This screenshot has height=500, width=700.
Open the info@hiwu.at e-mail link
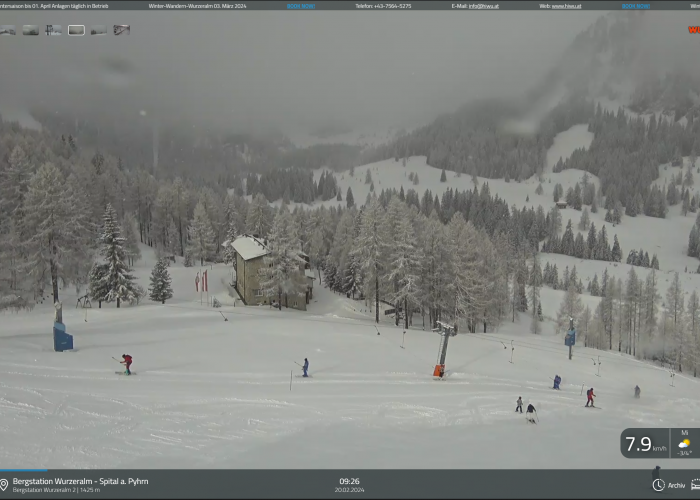click(483, 6)
